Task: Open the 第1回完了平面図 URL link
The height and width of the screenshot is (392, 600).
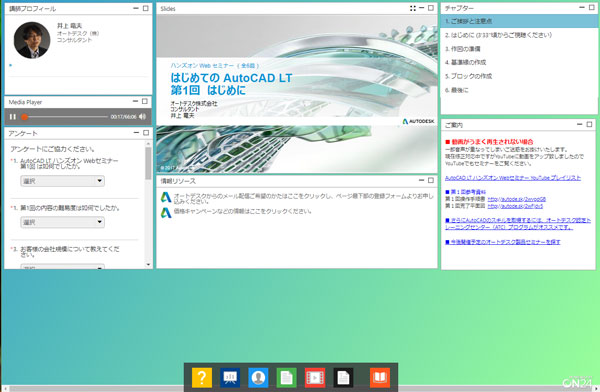Action: [515, 206]
